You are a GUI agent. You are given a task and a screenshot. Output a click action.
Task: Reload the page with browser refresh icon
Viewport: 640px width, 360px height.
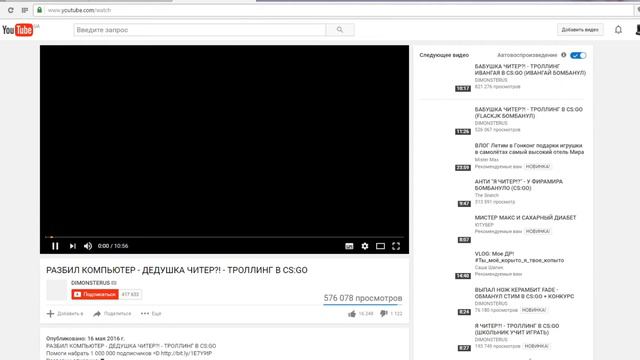[11, 10]
